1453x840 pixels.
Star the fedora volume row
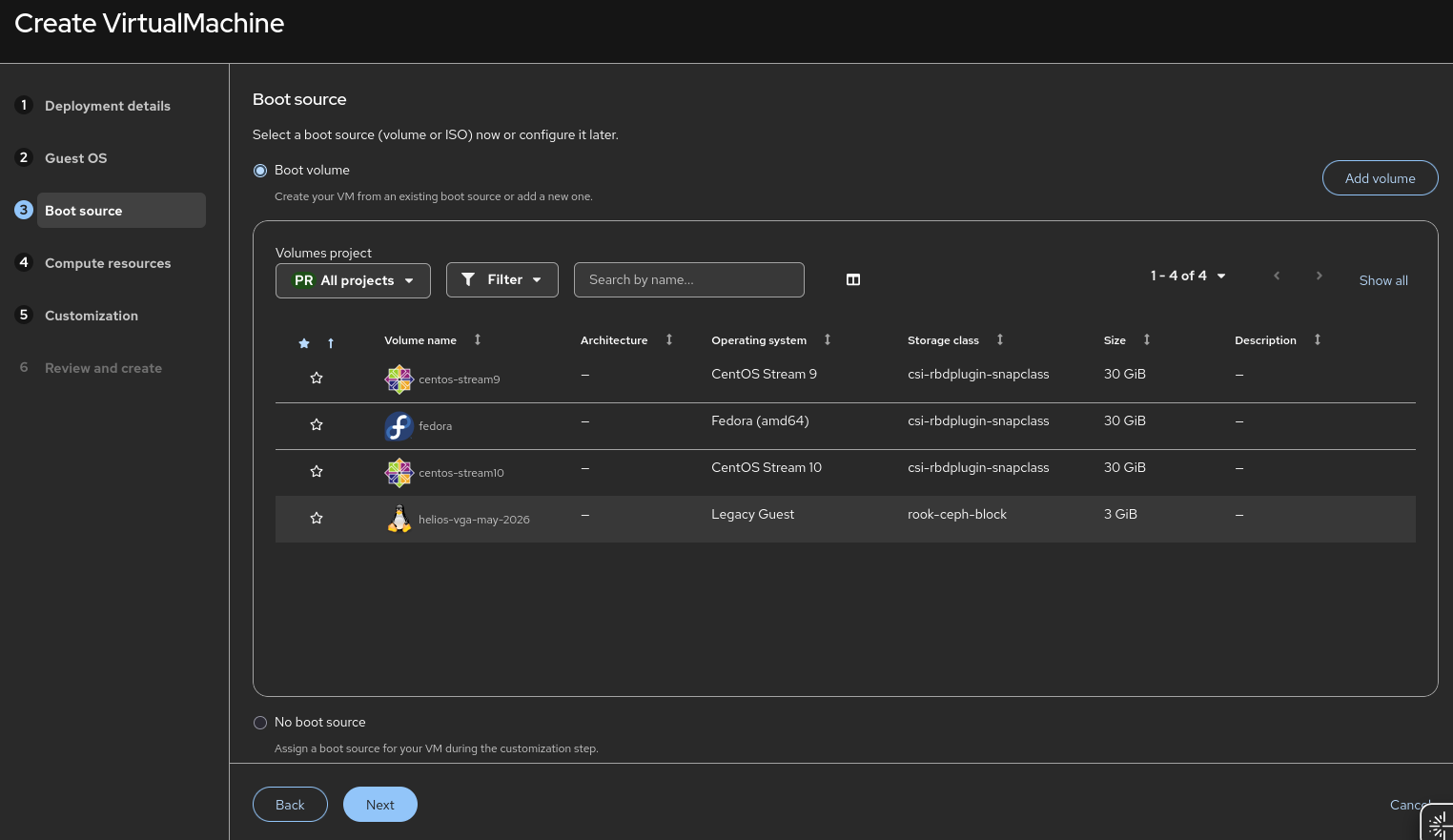[x=317, y=425]
